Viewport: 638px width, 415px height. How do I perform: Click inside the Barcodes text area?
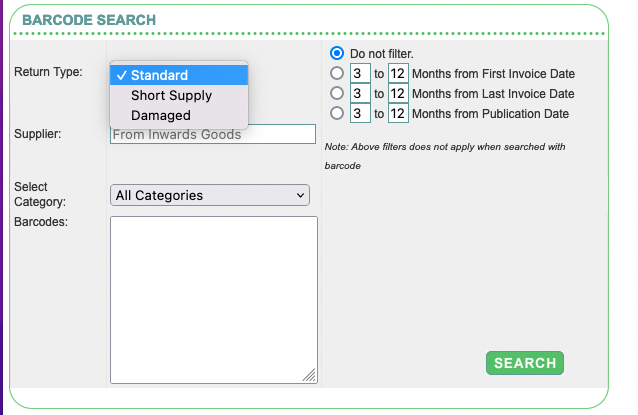tap(214, 300)
